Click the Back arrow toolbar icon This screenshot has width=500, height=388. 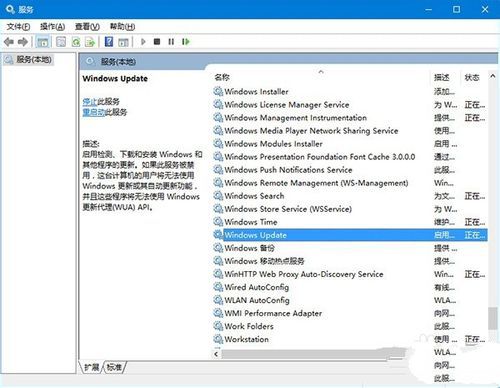(9, 42)
